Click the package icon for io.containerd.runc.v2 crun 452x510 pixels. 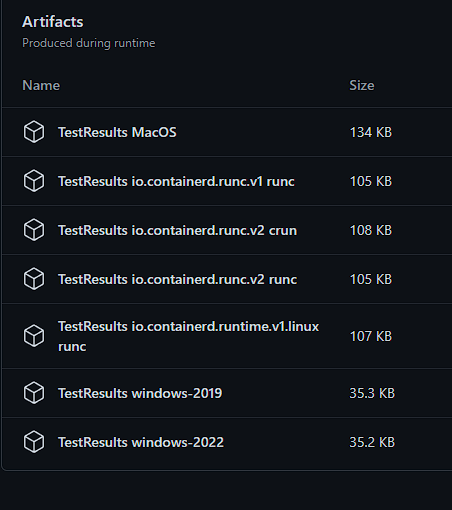34,230
